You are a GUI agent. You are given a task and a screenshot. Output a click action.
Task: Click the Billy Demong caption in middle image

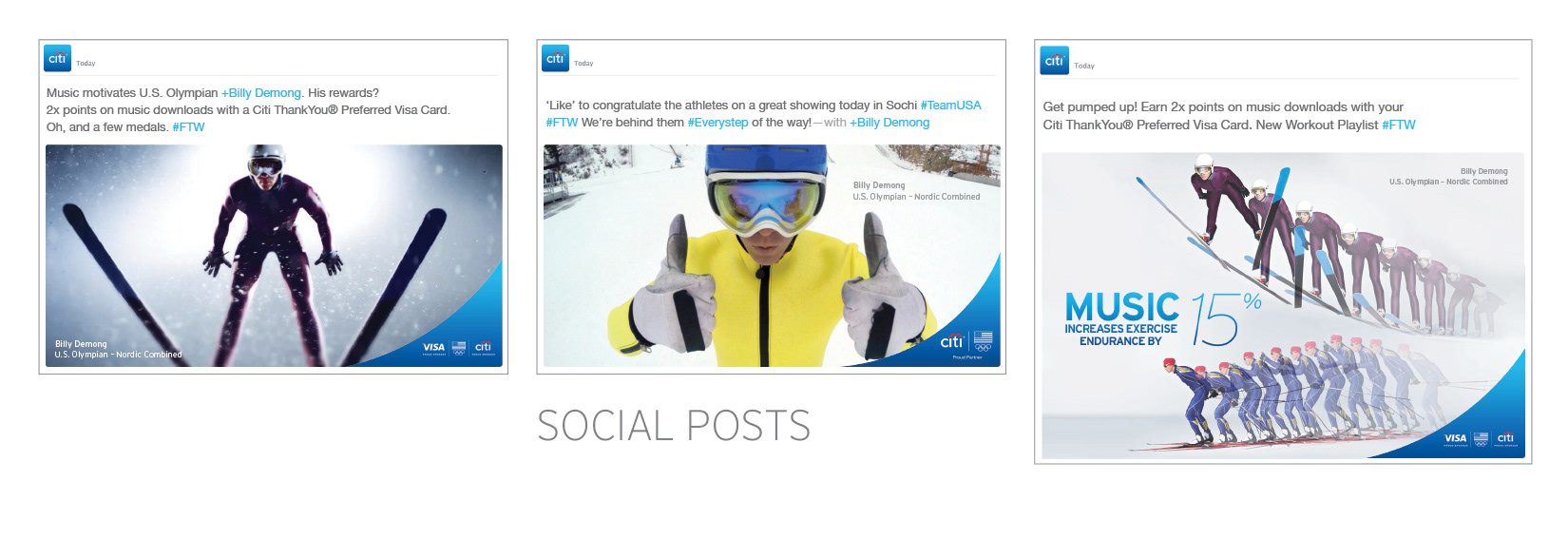(x=916, y=191)
